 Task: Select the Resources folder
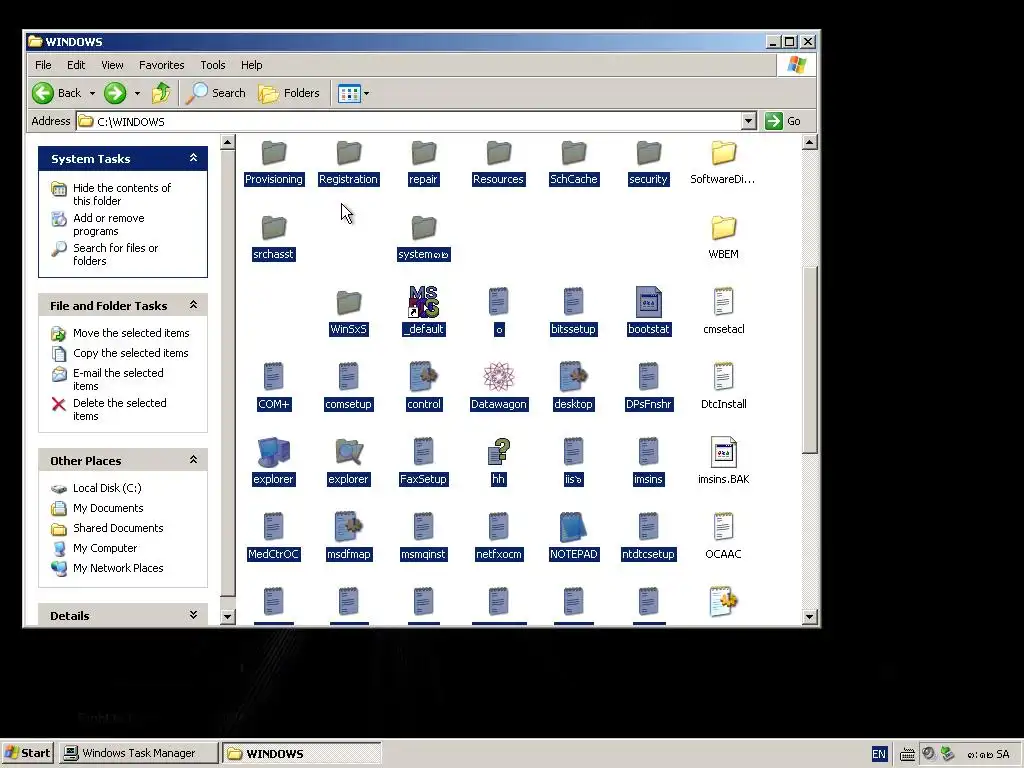pos(498,163)
